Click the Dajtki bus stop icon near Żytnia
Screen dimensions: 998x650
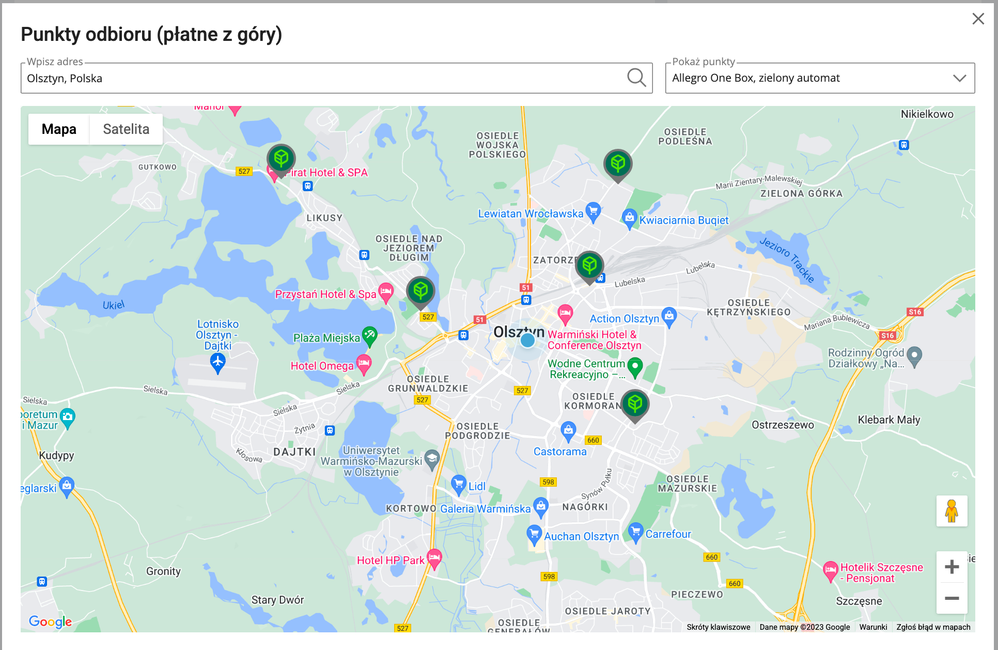coord(330,430)
